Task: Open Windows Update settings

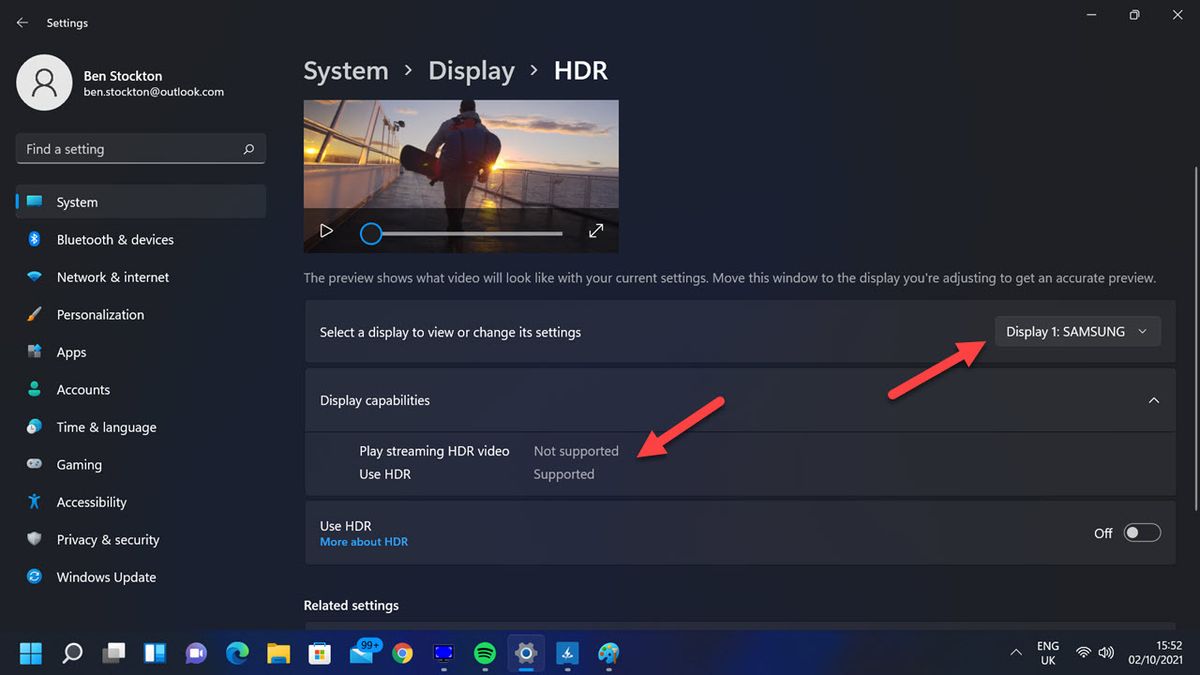Action: [106, 576]
